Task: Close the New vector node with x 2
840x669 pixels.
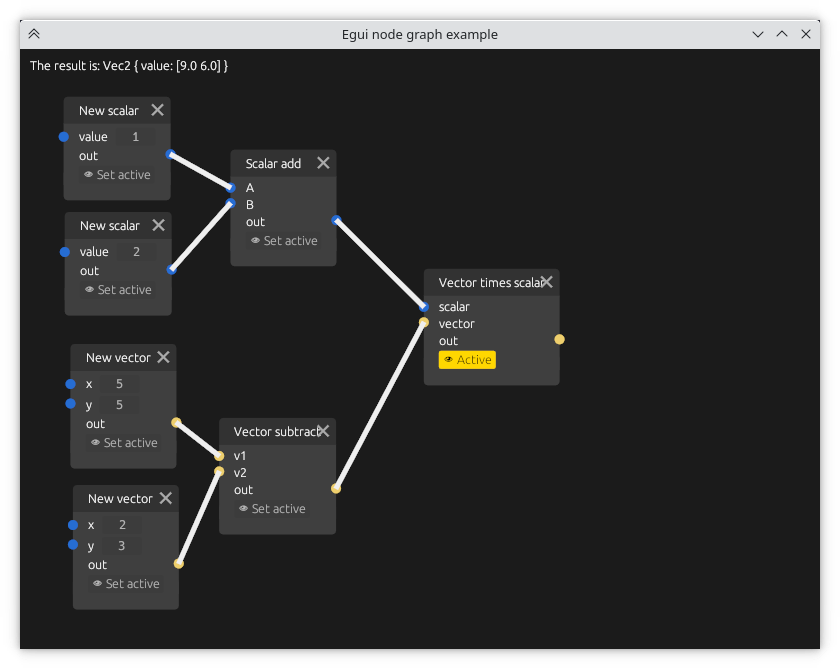Action: coord(166,498)
